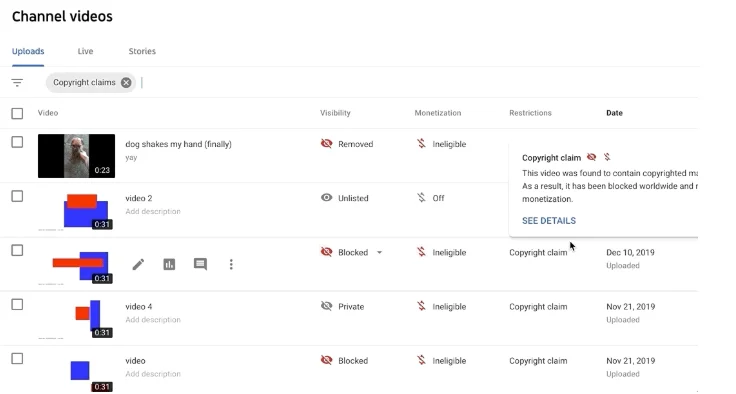Click the Visibility column header
This screenshot has height=394, width=736.
click(335, 113)
